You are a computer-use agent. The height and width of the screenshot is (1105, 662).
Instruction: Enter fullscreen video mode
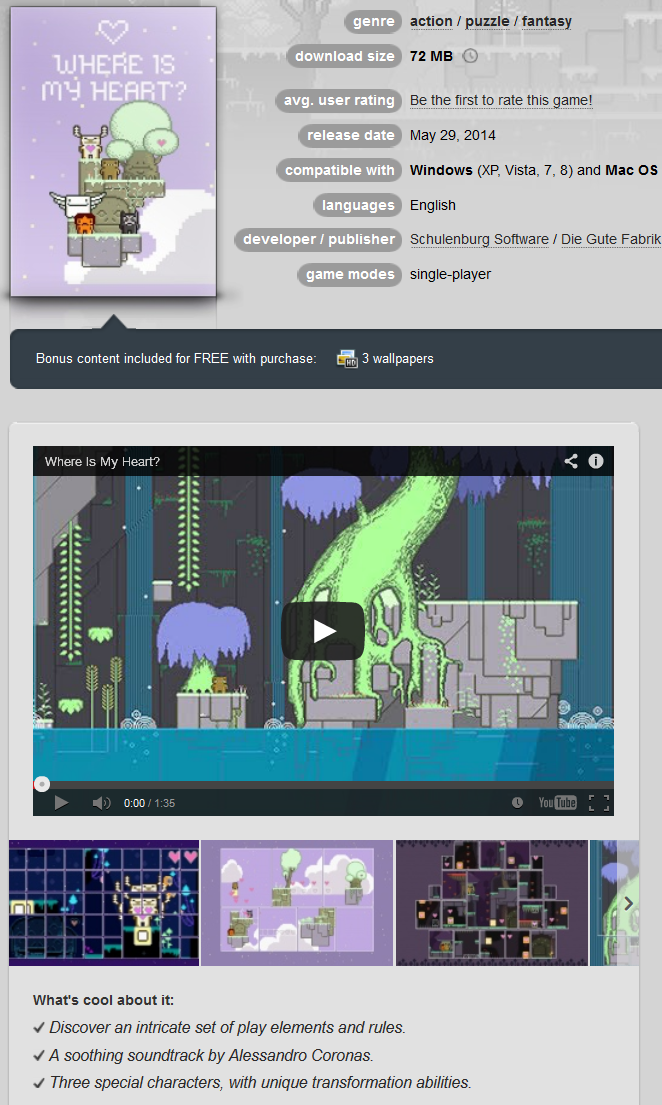599,803
